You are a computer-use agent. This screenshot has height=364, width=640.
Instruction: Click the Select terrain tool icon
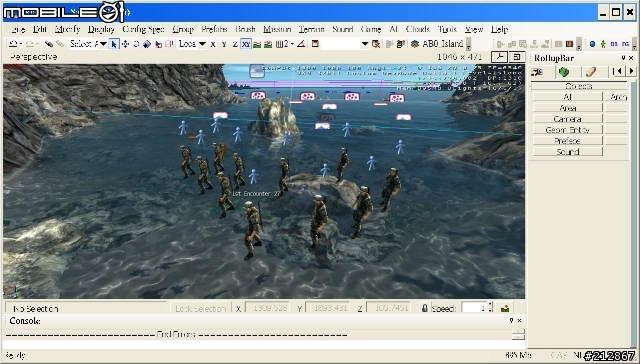(x=158, y=44)
